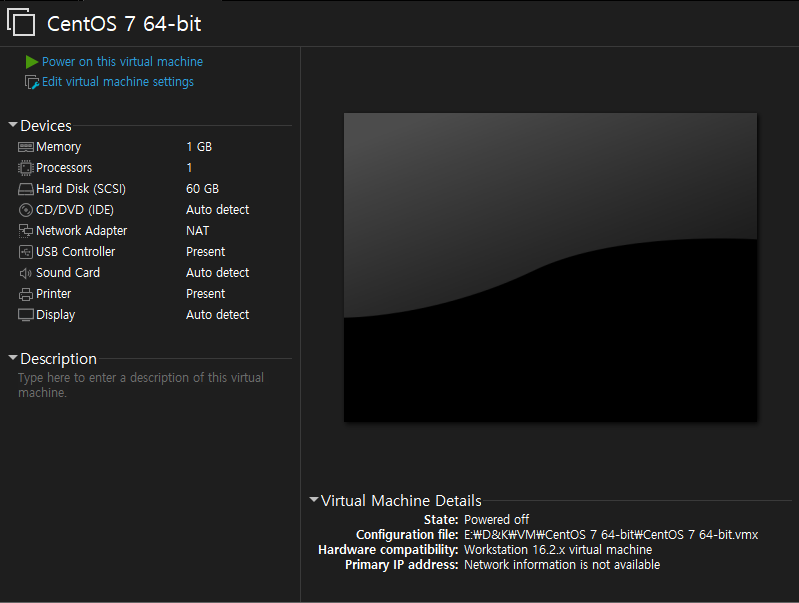
Task: Click the Printer device icon
Action: [25, 294]
